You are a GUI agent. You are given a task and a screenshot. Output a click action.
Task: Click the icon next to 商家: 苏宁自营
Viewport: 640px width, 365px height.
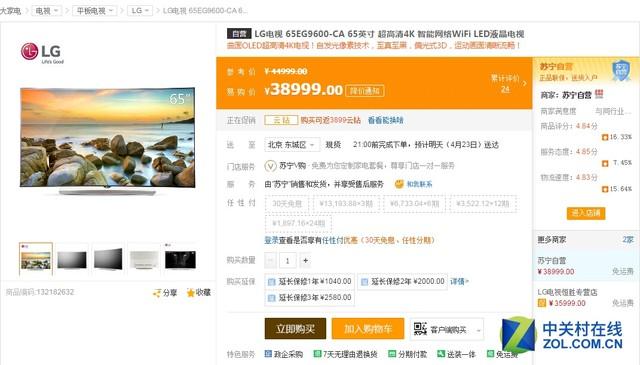tap(599, 94)
